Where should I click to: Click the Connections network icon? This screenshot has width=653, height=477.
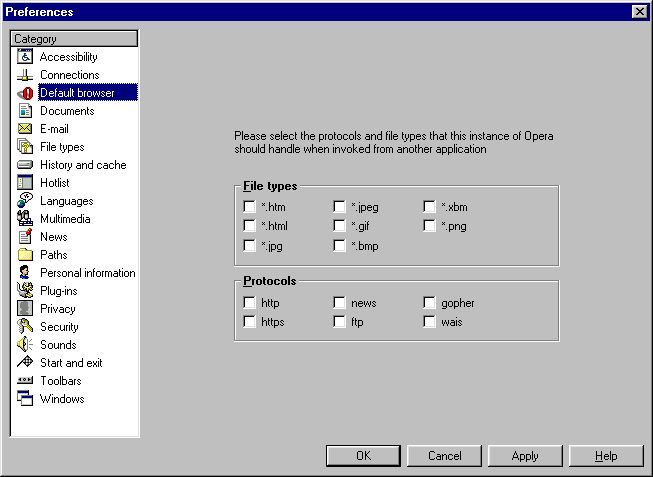(x=25, y=75)
